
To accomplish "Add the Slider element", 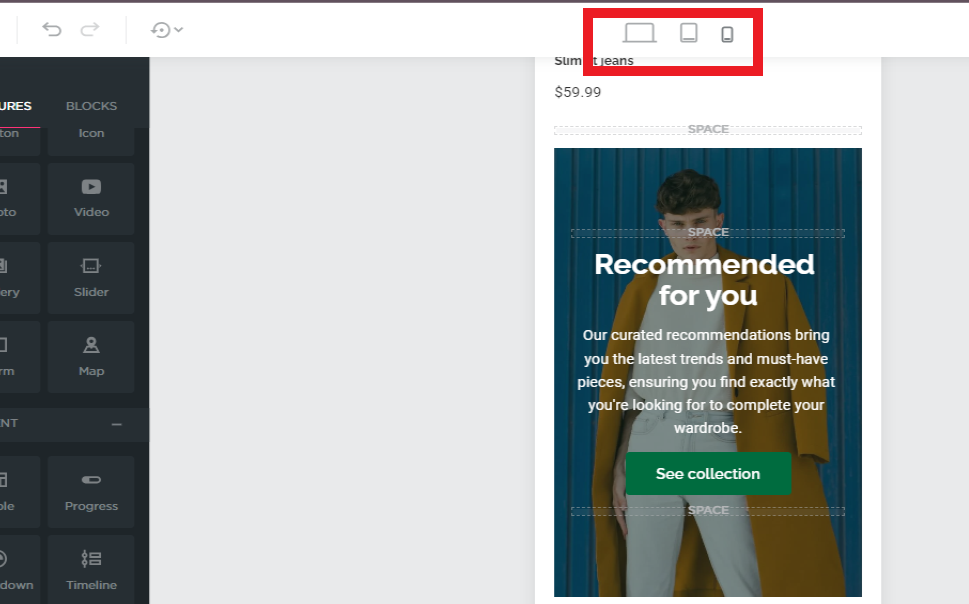I will click(91, 278).
